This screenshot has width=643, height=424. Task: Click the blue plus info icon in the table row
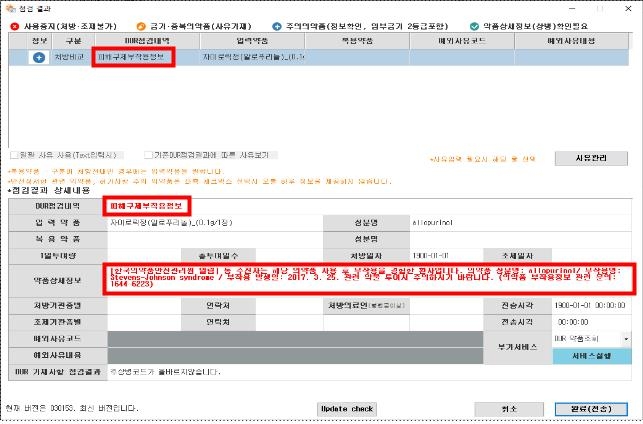38,58
